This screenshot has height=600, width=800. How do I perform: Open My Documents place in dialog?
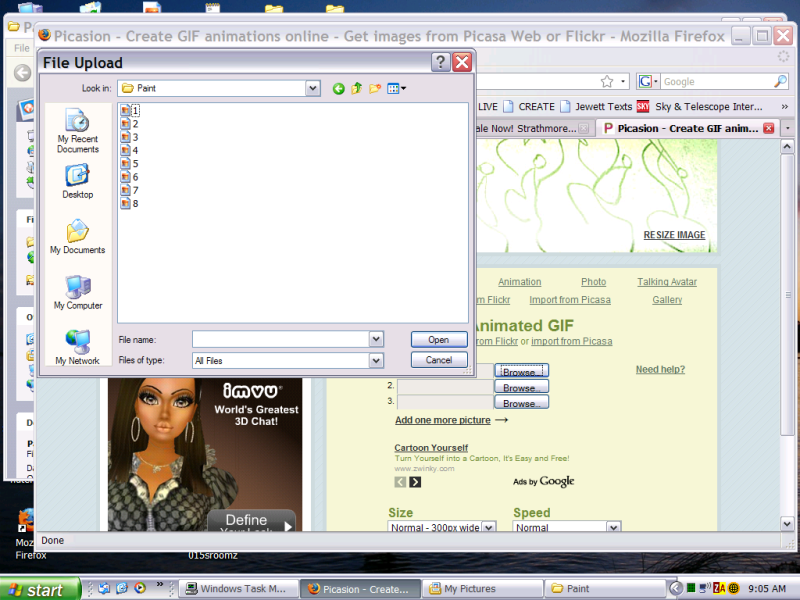78,237
